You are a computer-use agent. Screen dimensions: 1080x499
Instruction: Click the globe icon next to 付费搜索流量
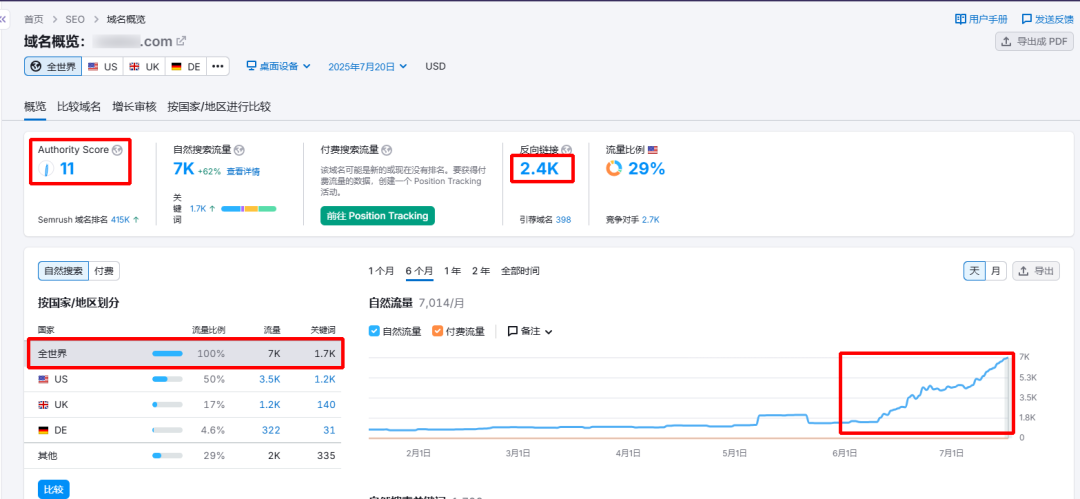[386, 150]
